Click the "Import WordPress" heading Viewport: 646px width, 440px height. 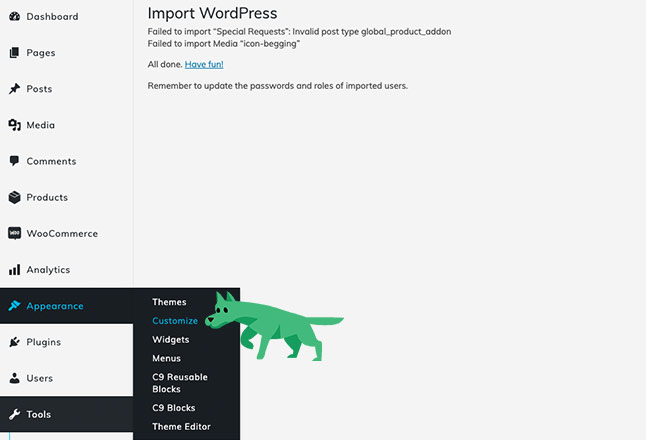click(213, 13)
